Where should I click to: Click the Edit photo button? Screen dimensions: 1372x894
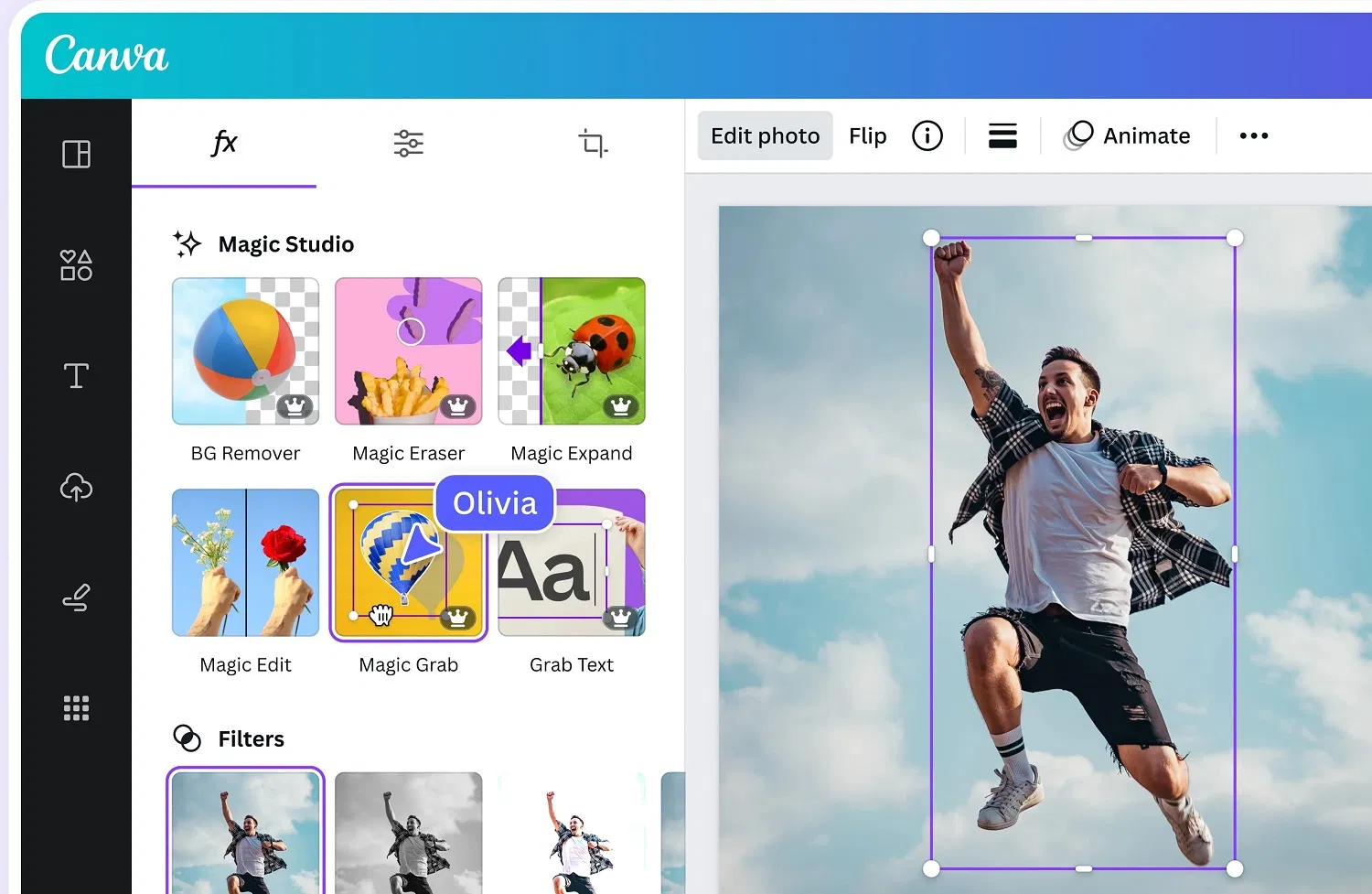(x=765, y=135)
